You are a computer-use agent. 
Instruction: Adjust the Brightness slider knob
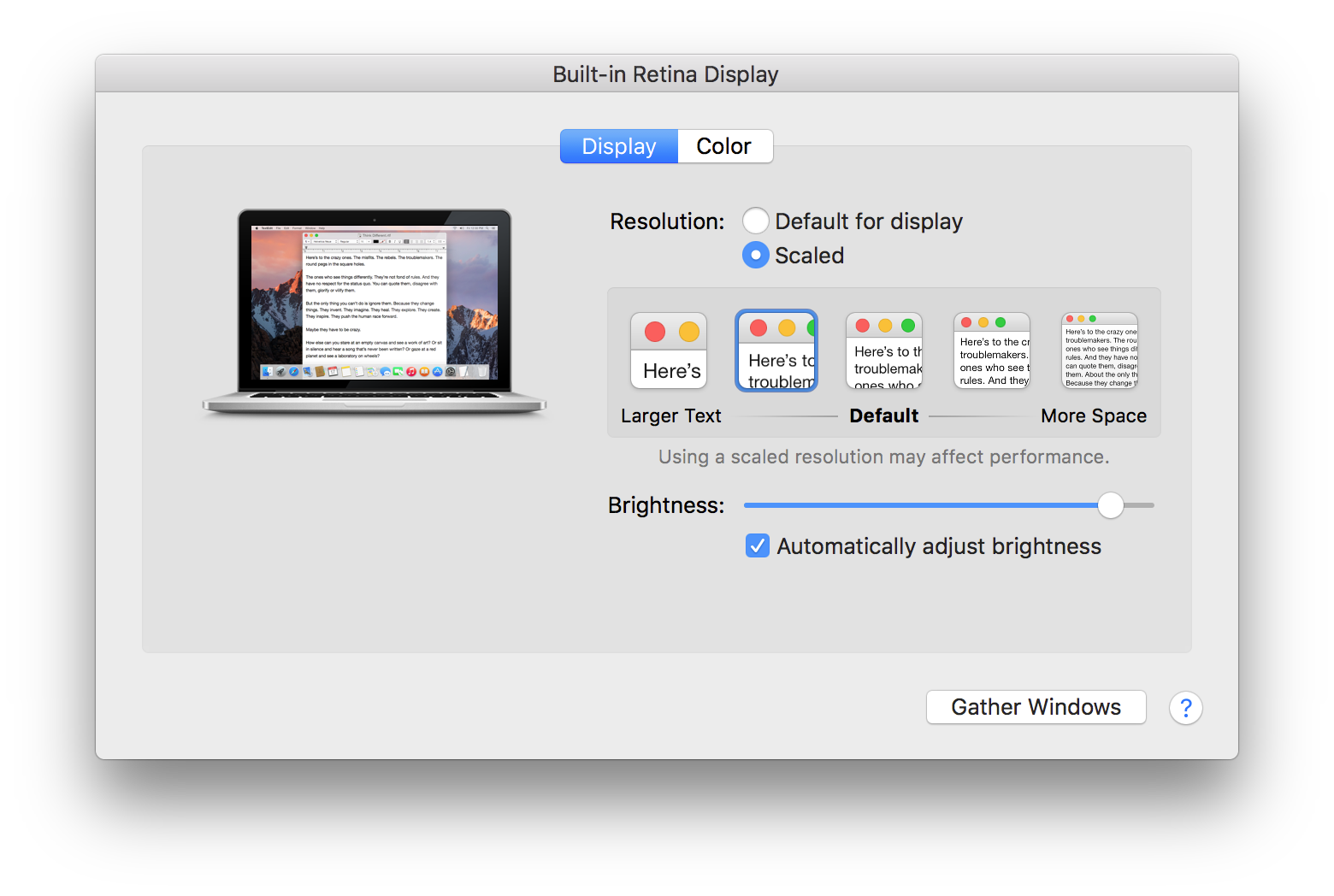click(1110, 505)
